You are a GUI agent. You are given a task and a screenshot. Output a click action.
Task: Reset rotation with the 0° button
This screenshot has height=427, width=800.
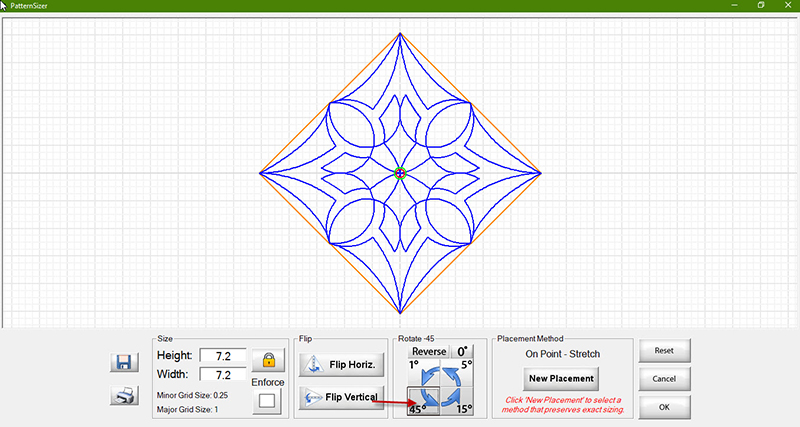tap(461, 351)
